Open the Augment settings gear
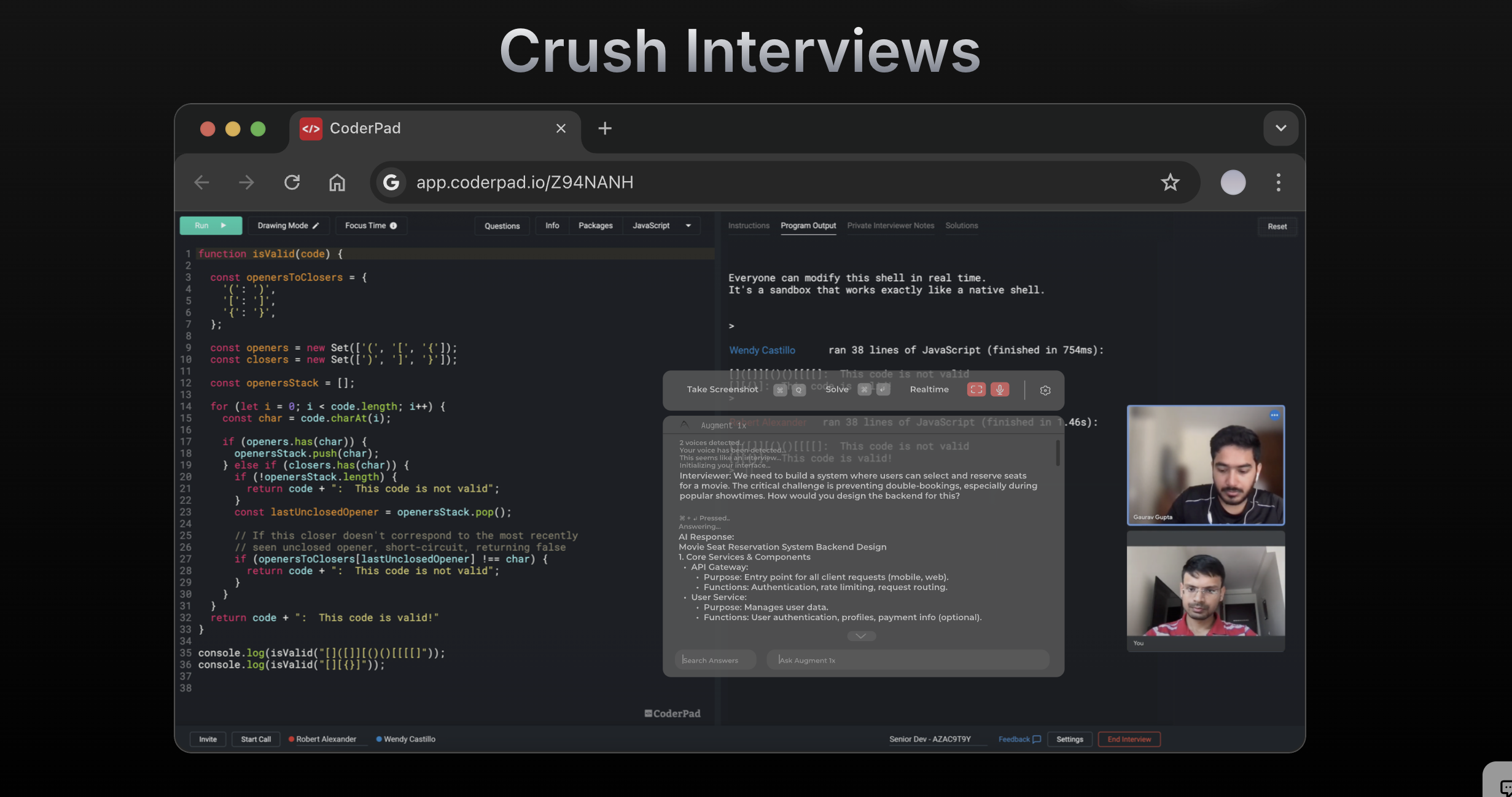Image resolution: width=1512 pixels, height=797 pixels. [1045, 390]
